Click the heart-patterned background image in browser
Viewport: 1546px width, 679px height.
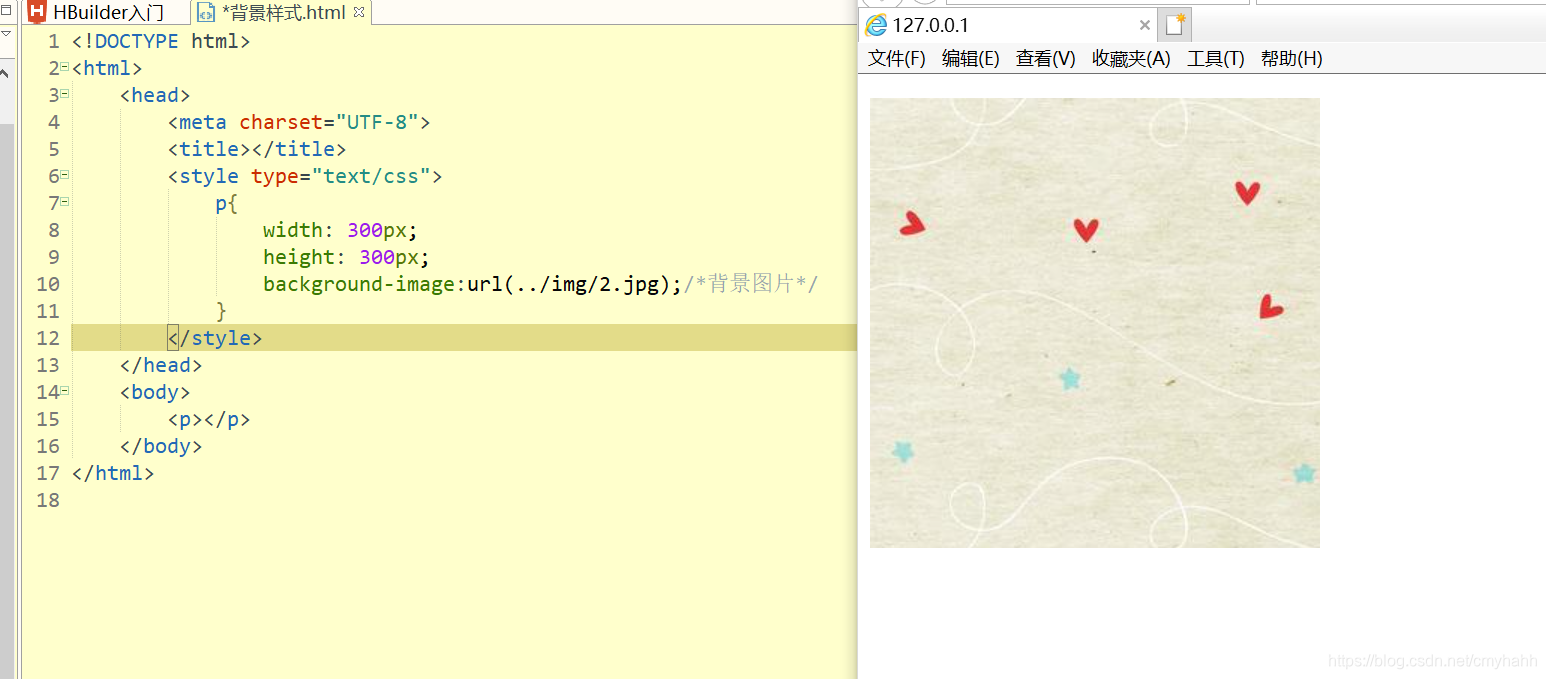pyautogui.click(x=1095, y=323)
